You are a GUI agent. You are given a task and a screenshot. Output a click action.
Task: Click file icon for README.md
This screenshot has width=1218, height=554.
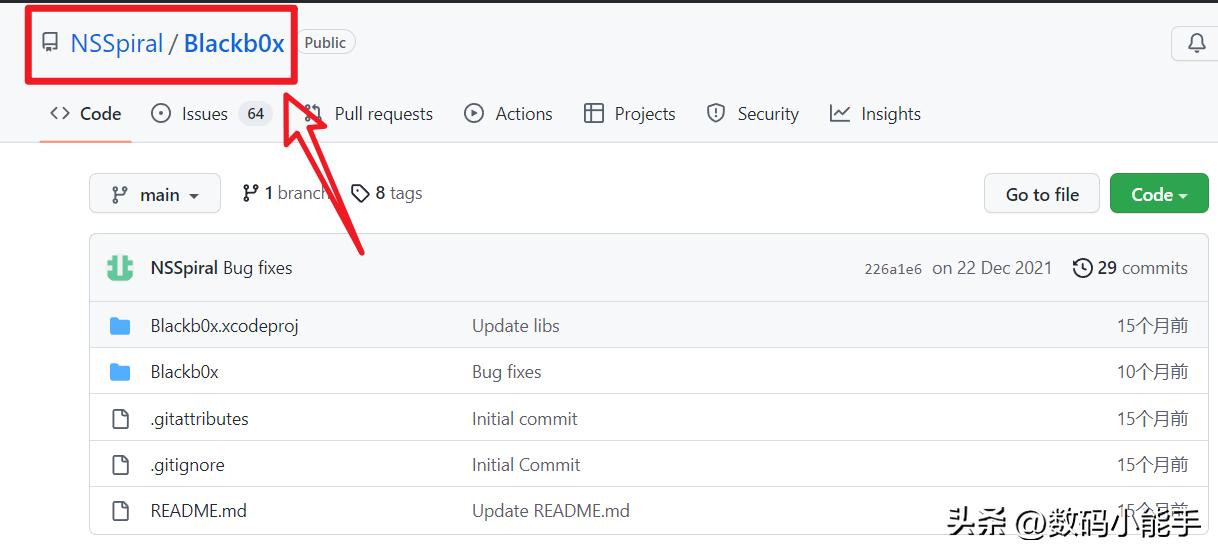(x=120, y=511)
